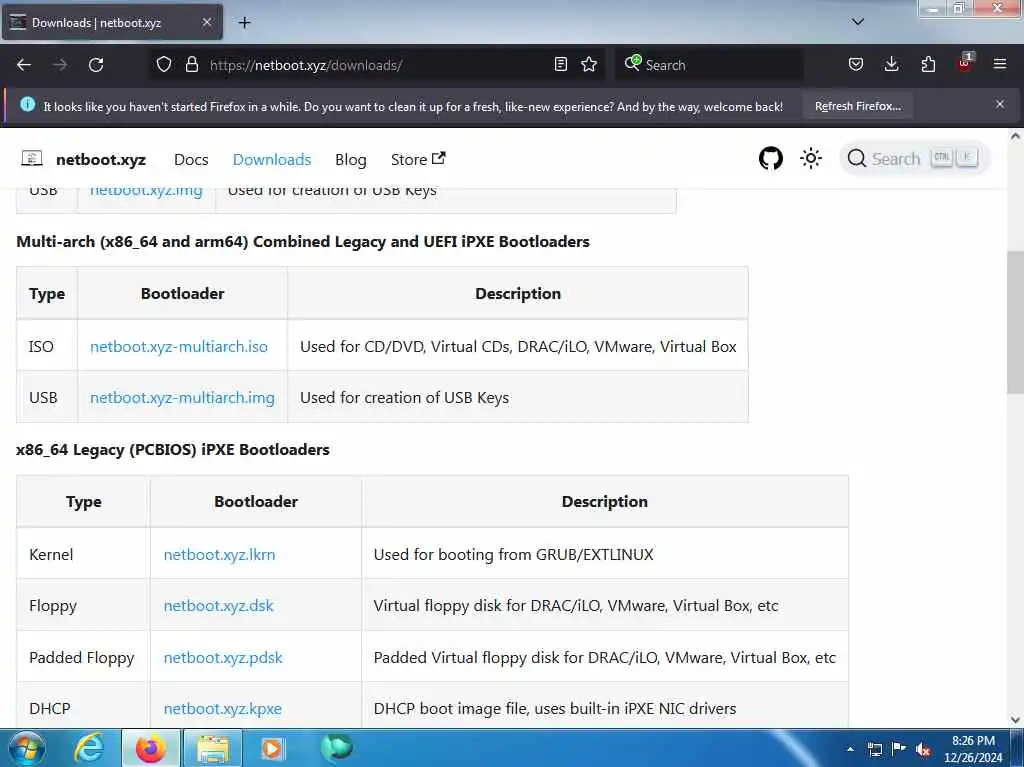This screenshot has height=767, width=1024.
Task: Click the Refresh Firefox... button
Action: click(857, 106)
